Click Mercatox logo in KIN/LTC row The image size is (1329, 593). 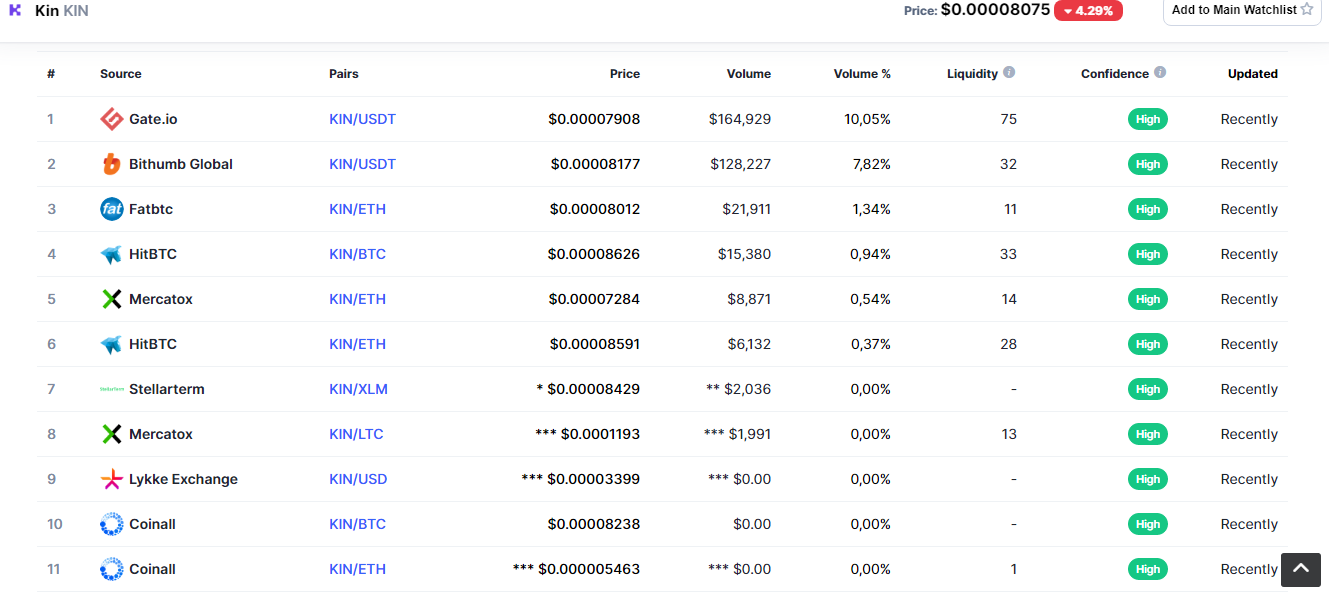coord(112,434)
